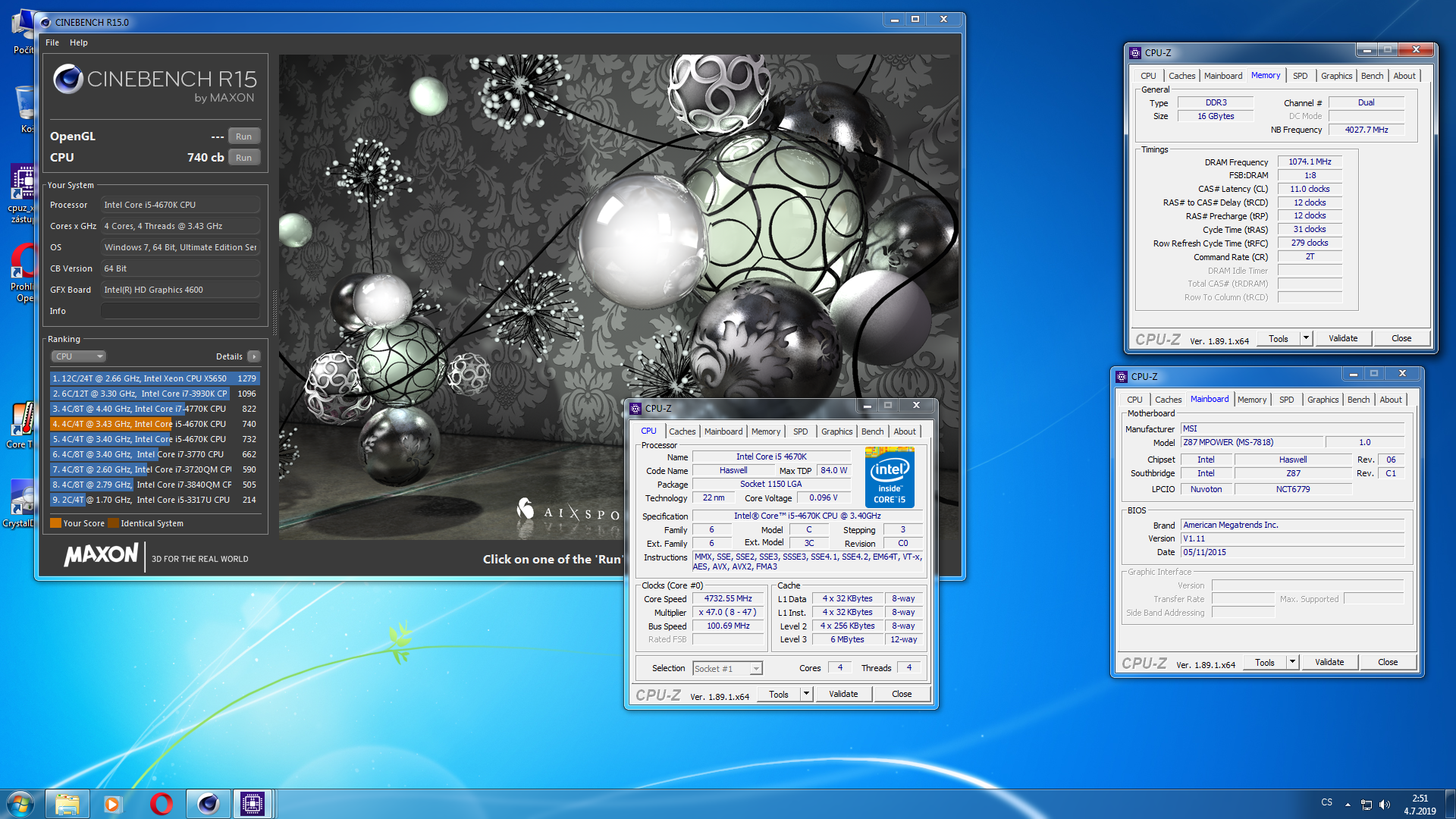This screenshot has height=819, width=1456.
Task: Click the front CPU-Z window title icon
Action: tap(635, 409)
